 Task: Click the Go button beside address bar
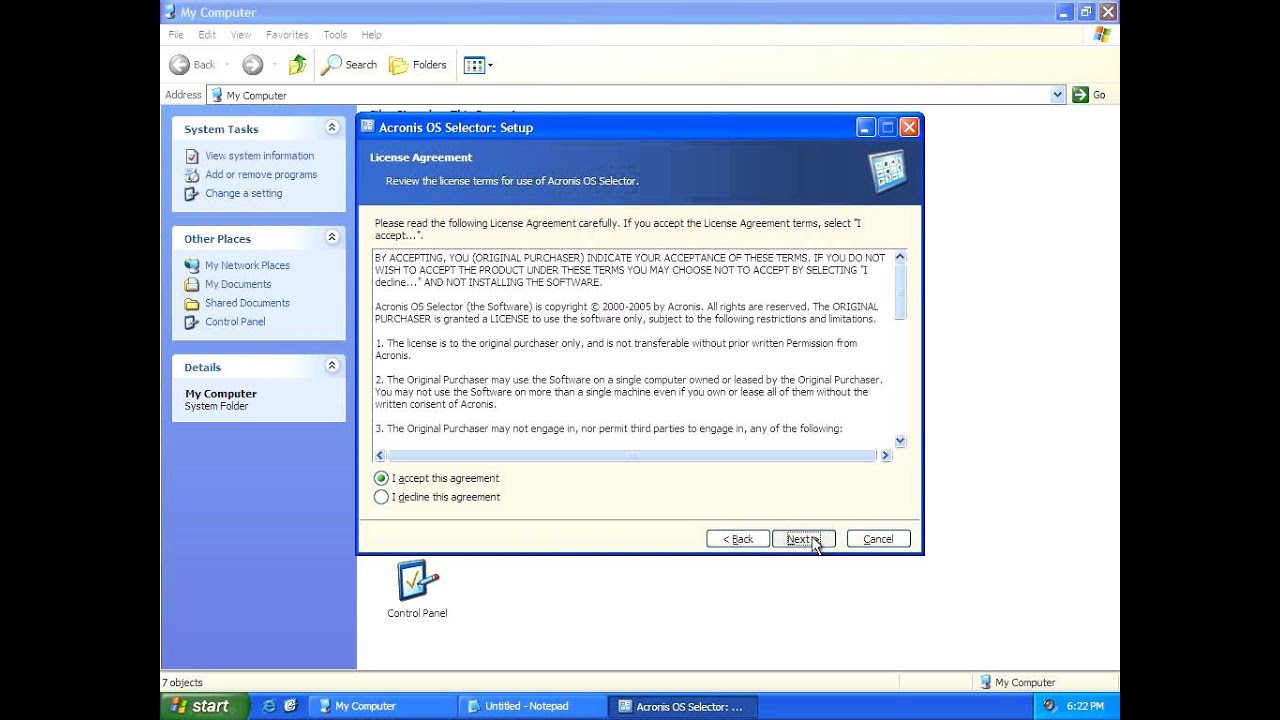click(1089, 95)
